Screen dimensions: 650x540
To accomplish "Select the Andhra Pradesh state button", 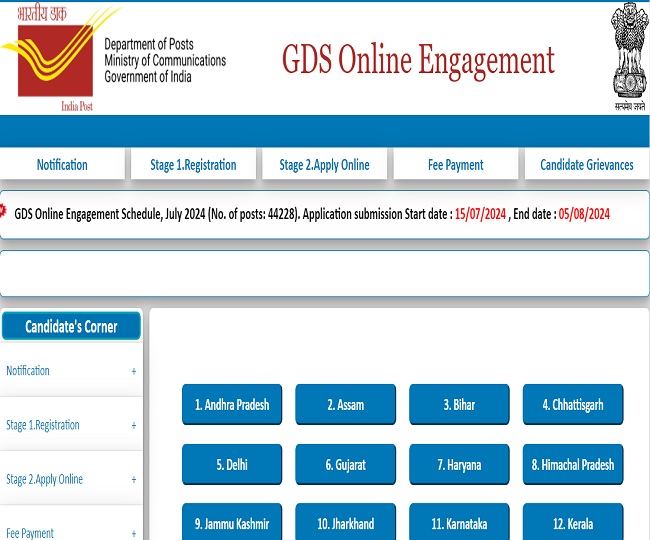I will tap(232, 405).
